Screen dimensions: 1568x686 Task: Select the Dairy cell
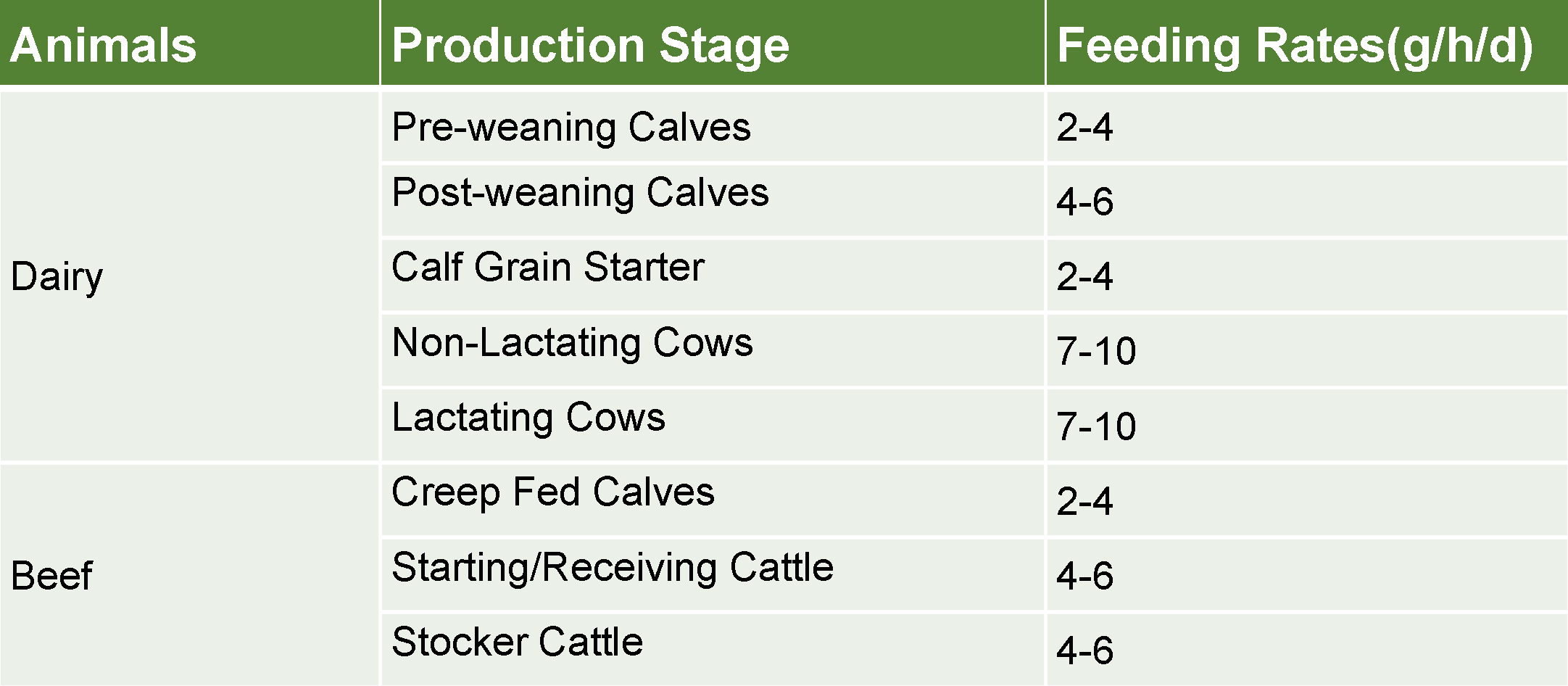coord(189,276)
